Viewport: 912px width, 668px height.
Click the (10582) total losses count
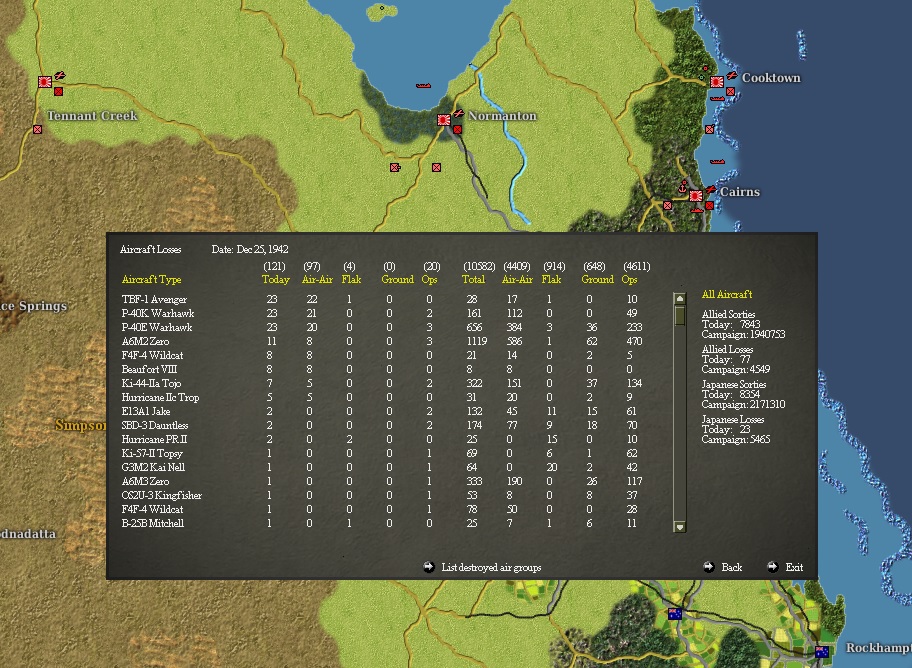click(479, 266)
